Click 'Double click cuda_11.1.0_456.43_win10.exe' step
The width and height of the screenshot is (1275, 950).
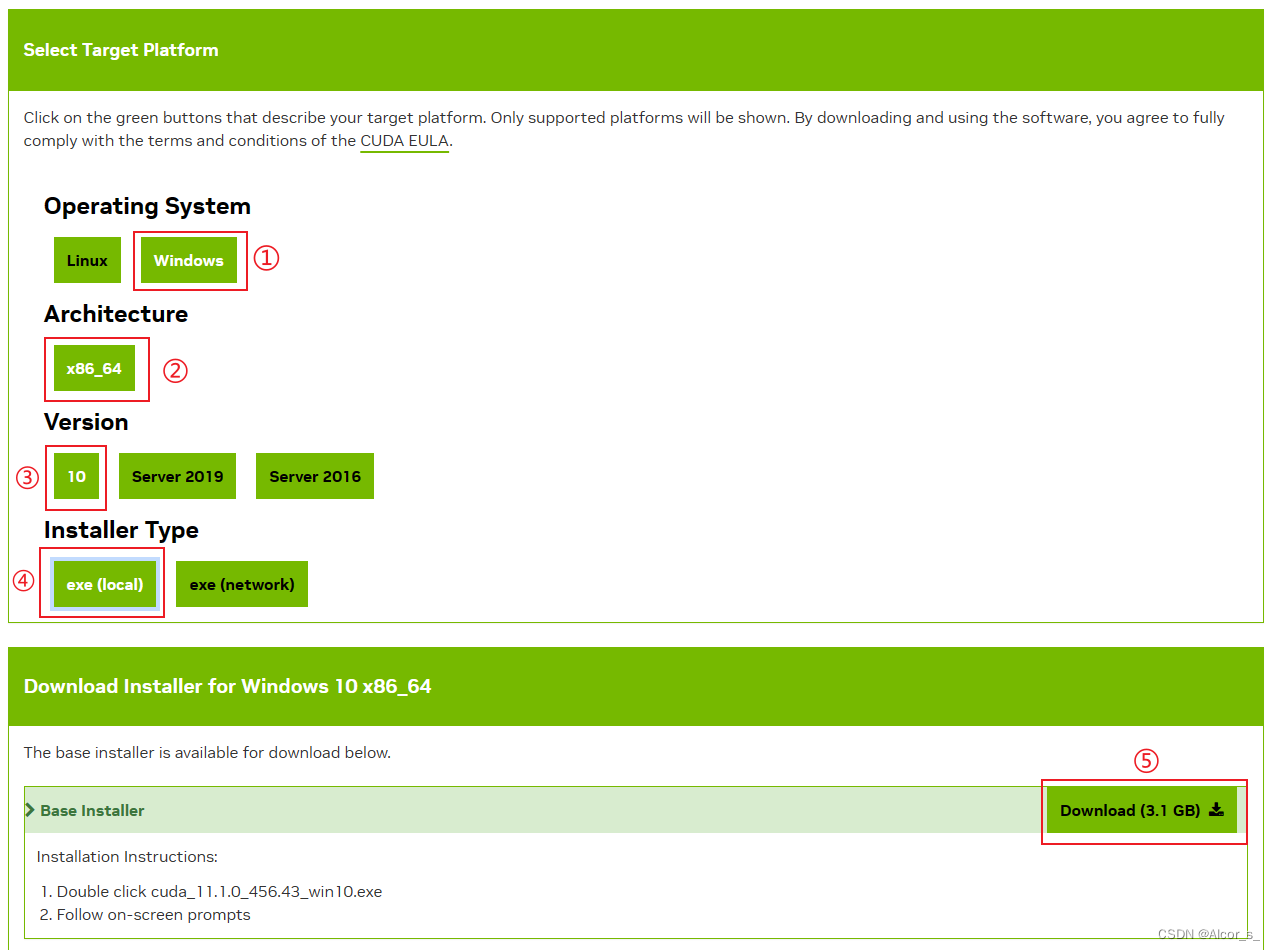(219, 891)
